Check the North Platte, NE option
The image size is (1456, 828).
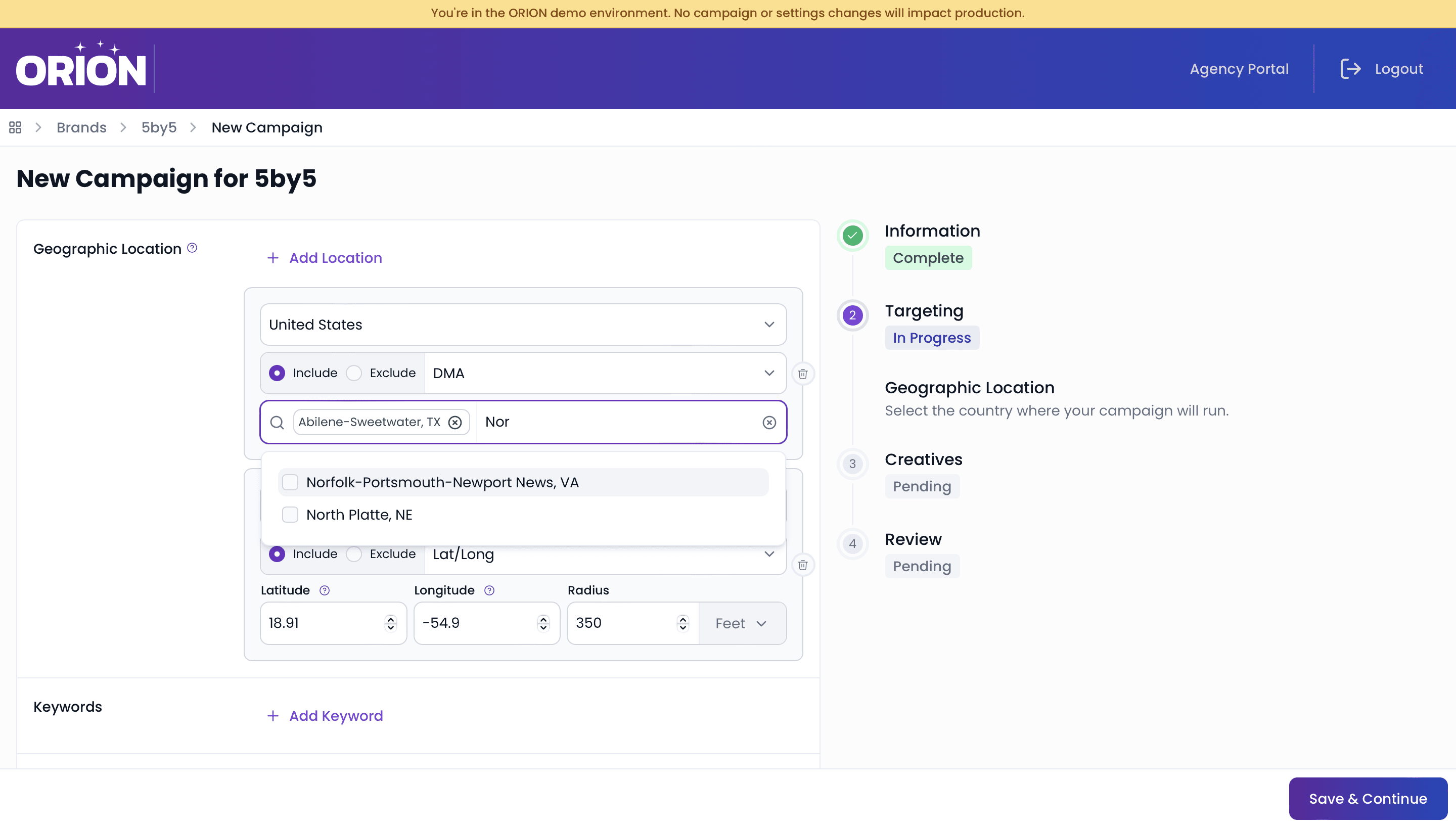coord(290,515)
